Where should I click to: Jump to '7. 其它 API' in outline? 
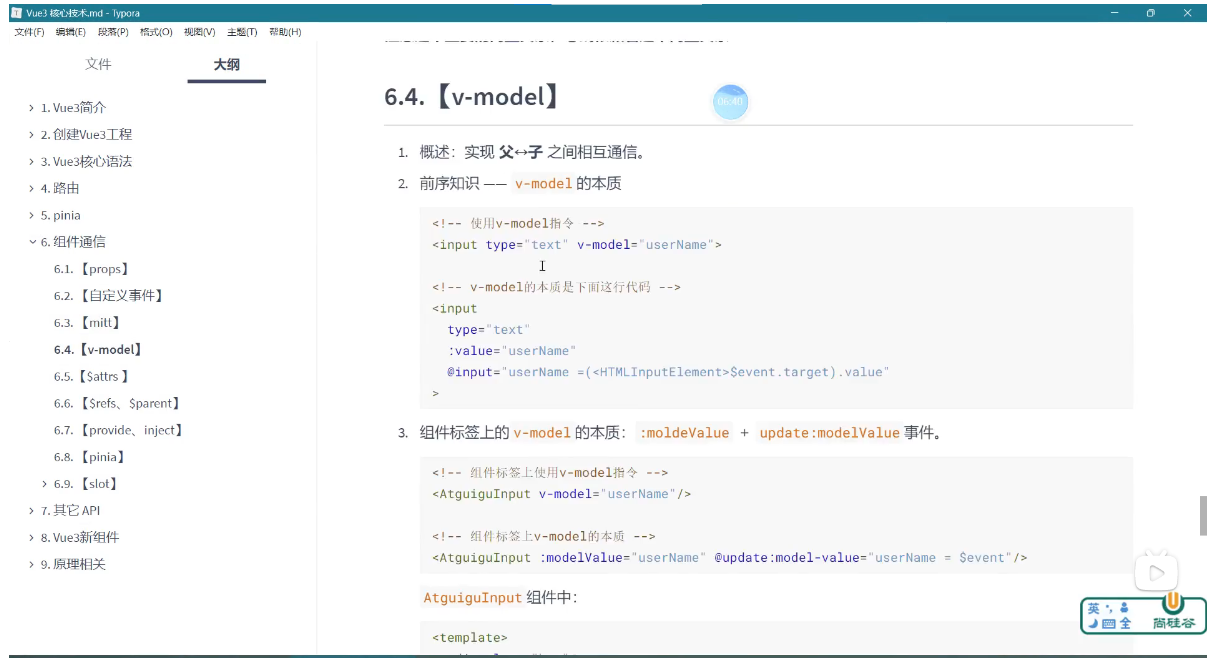tap(70, 511)
